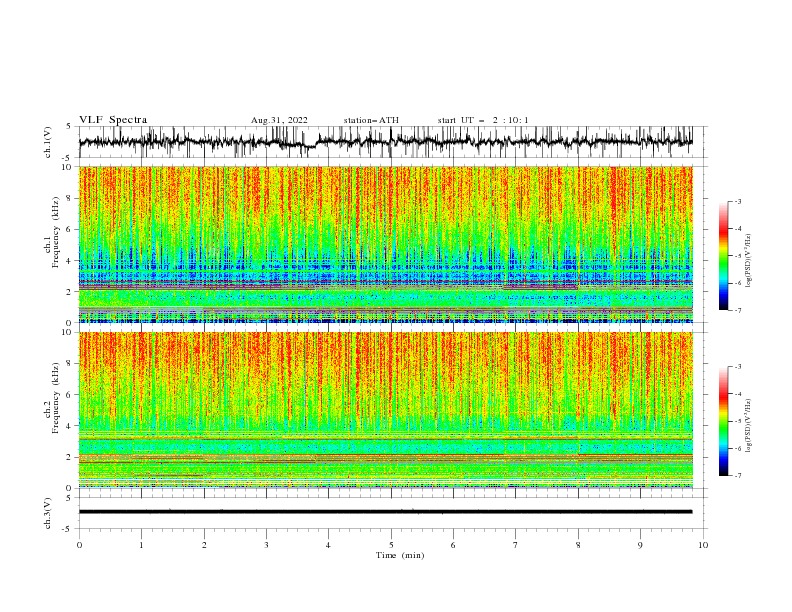Click the "Time (min)" axis label
792x612 pixels.
(400, 555)
